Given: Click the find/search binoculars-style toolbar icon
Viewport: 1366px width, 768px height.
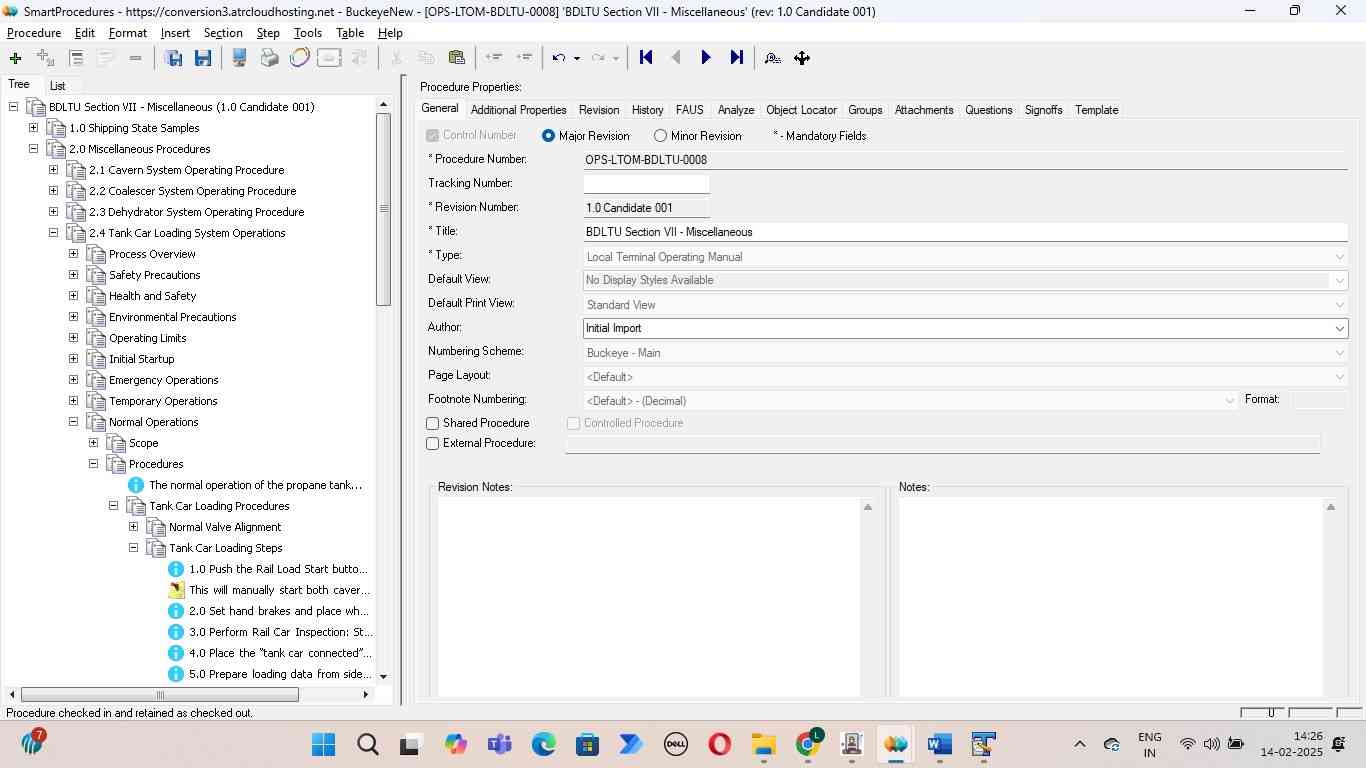Looking at the screenshot, I should click(772, 58).
